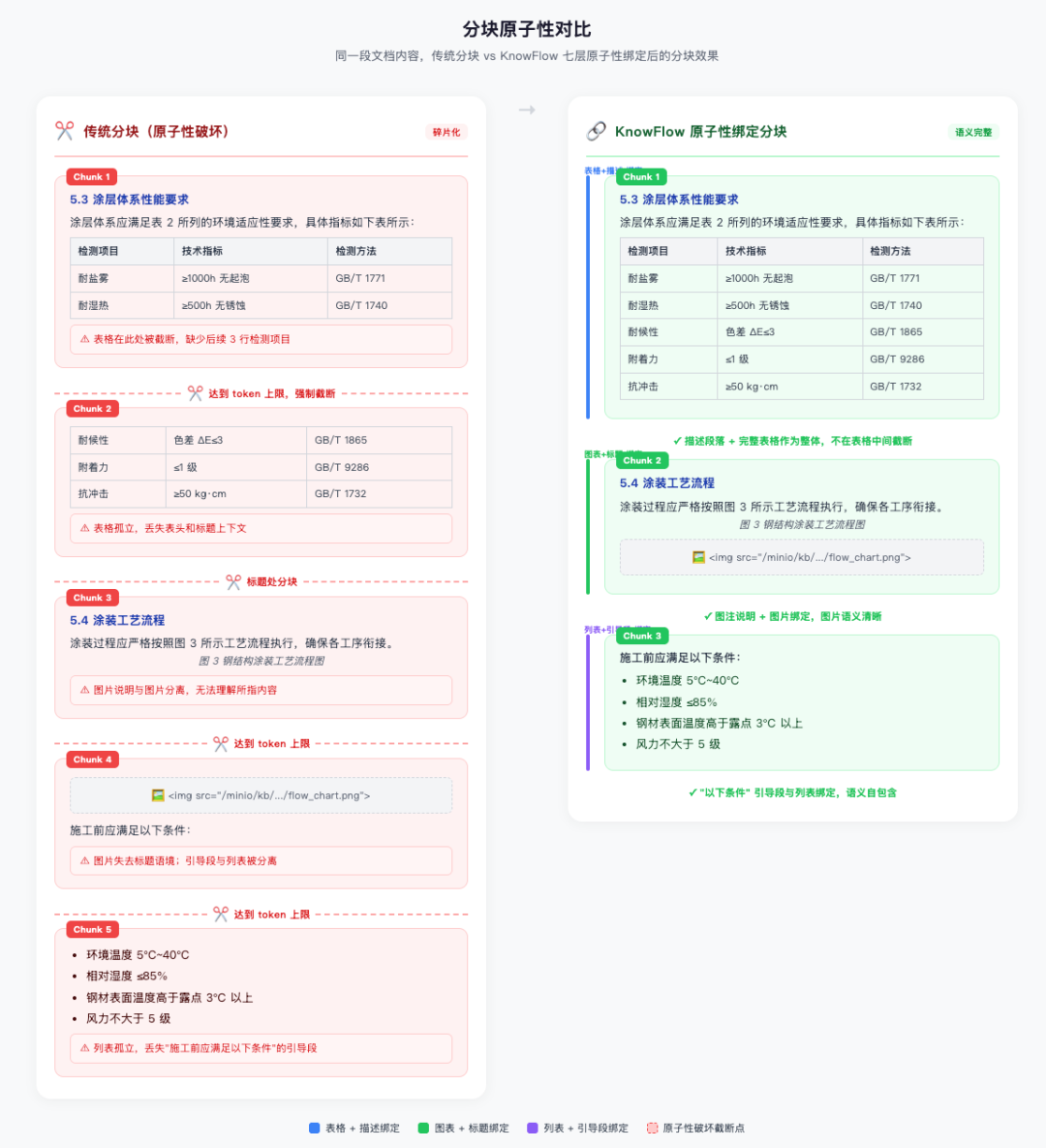Click the scissors icon on 标题处分块 divider
This screenshot has height=1148, width=1046.
tap(232, 581)
